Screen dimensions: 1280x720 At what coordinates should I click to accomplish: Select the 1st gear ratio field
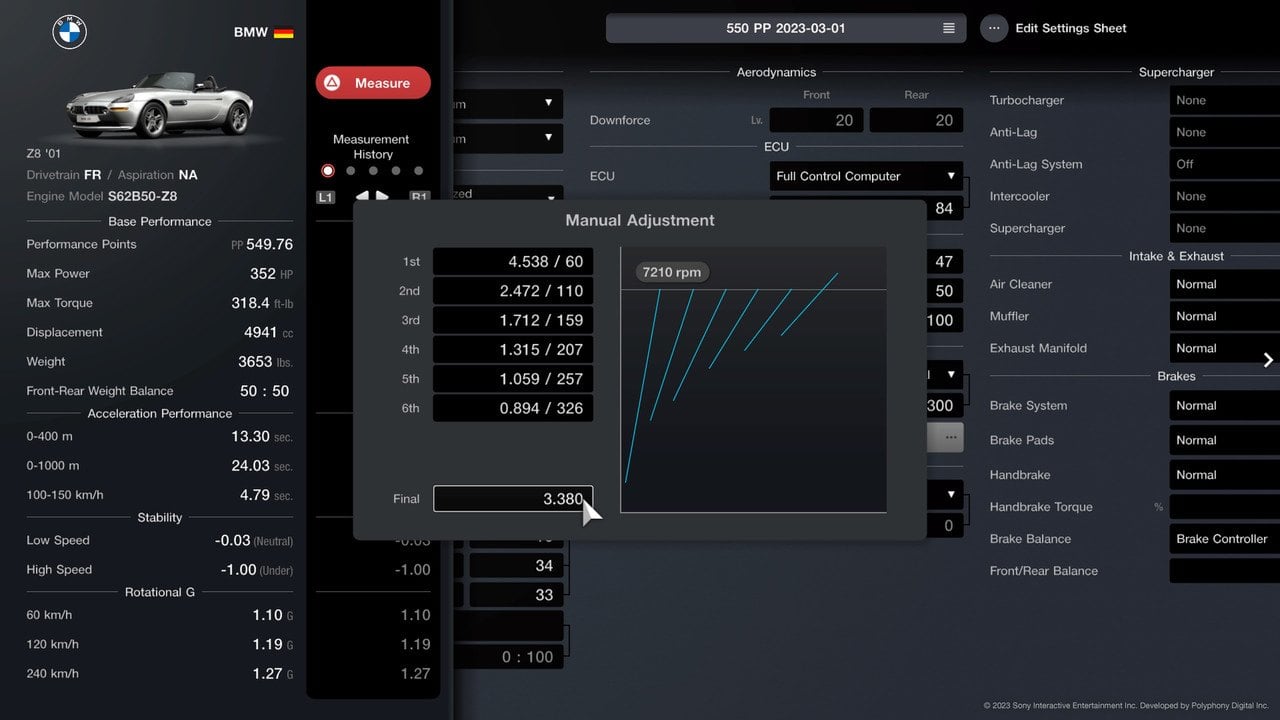(513, 262)
